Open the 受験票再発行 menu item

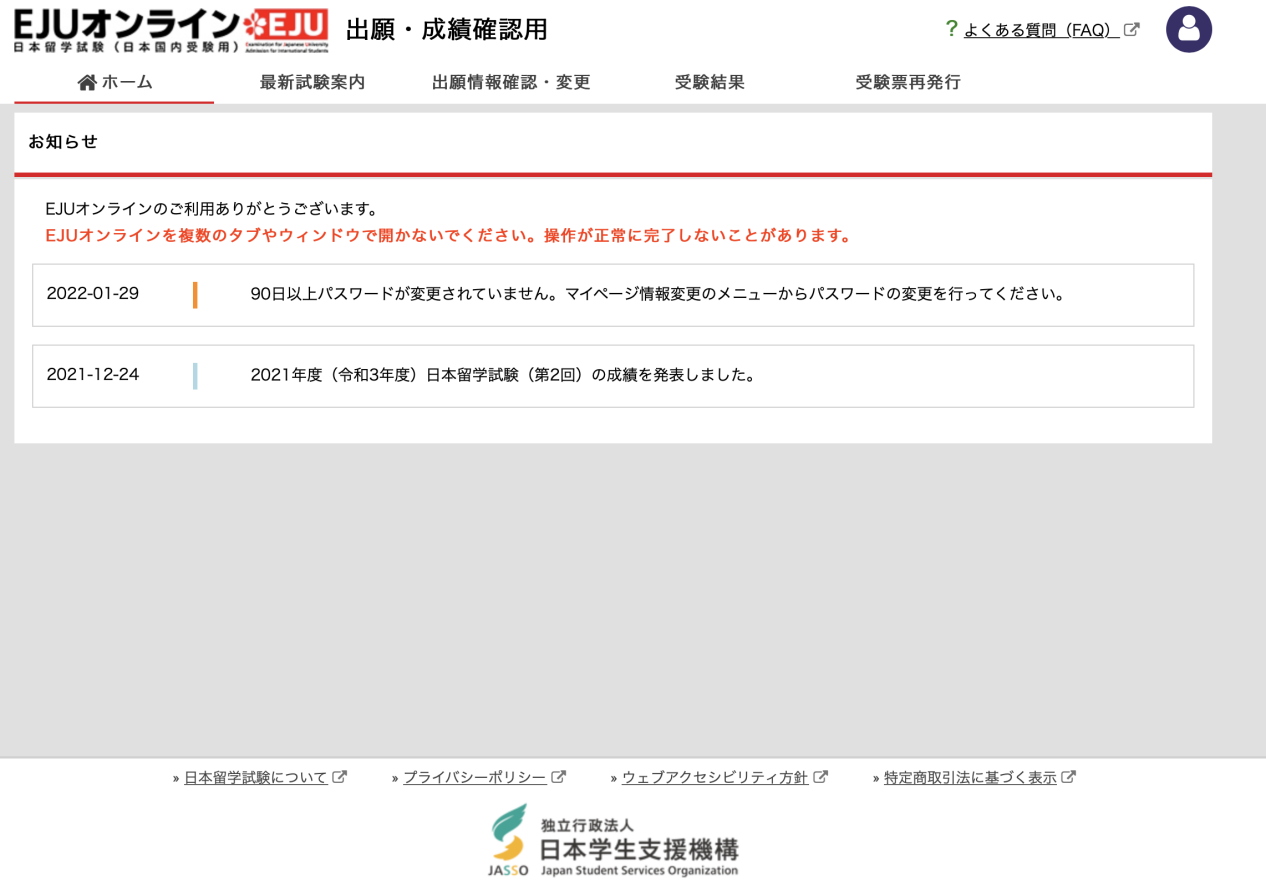coord(907,82)
